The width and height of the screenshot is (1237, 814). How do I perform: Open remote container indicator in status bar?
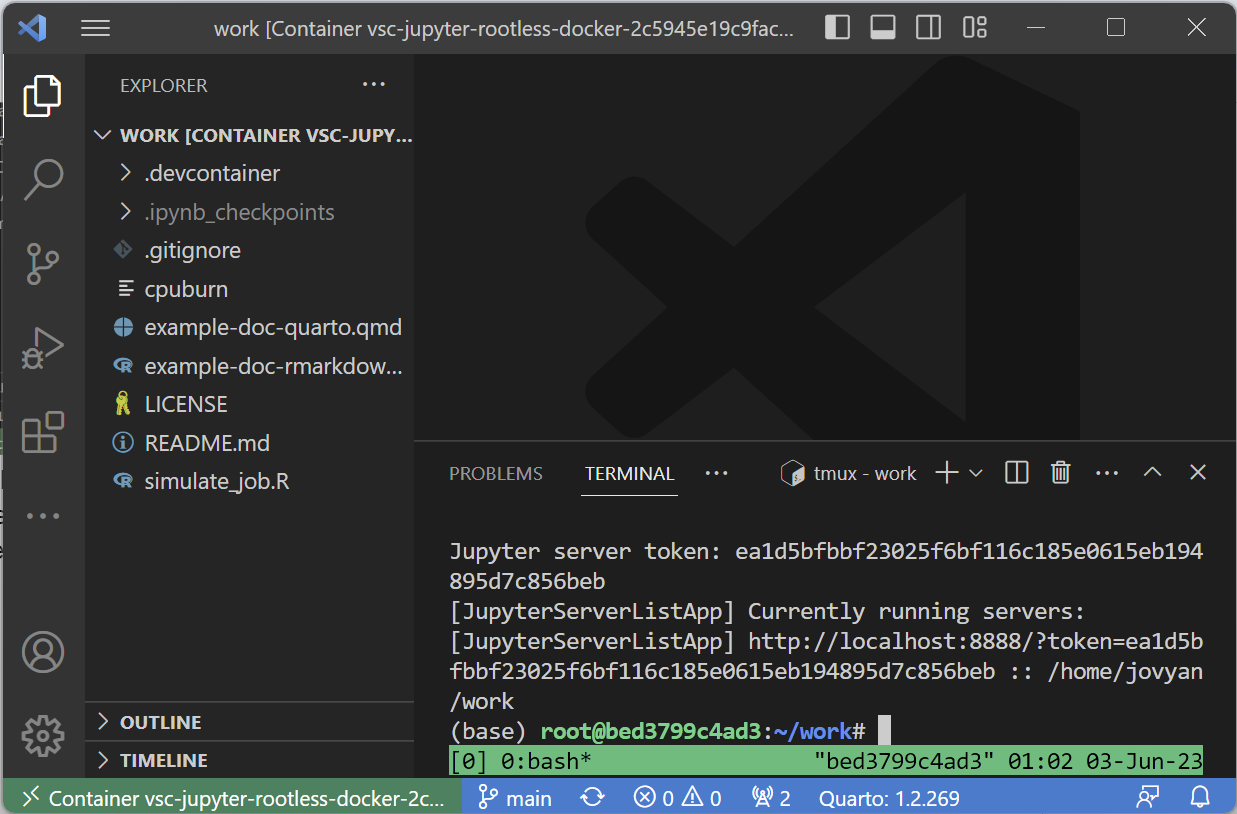(x=232, y=797)
